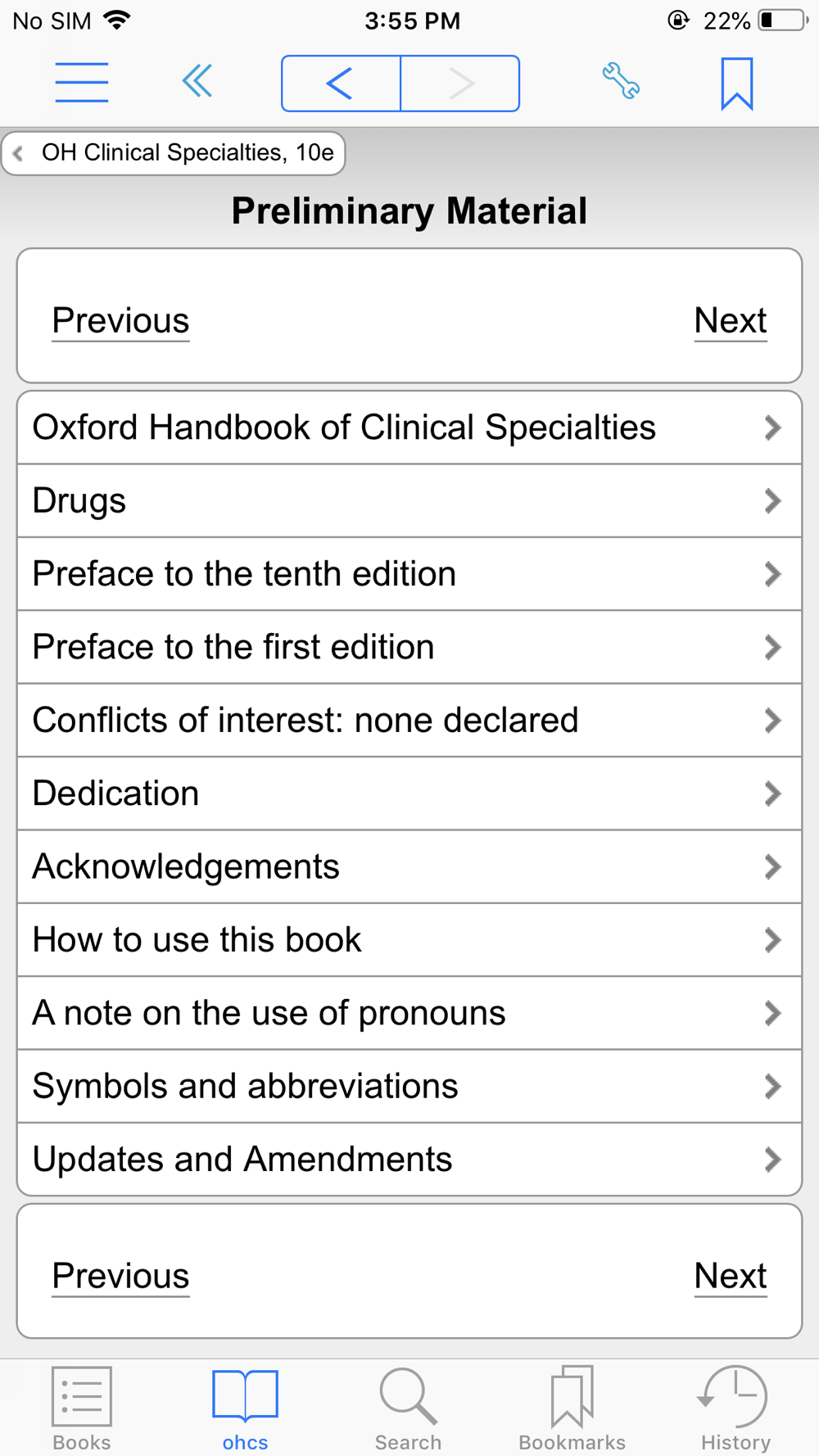
Task: Open the wrench tools icon
Action: pyautogui.click(x=621, y=82)
